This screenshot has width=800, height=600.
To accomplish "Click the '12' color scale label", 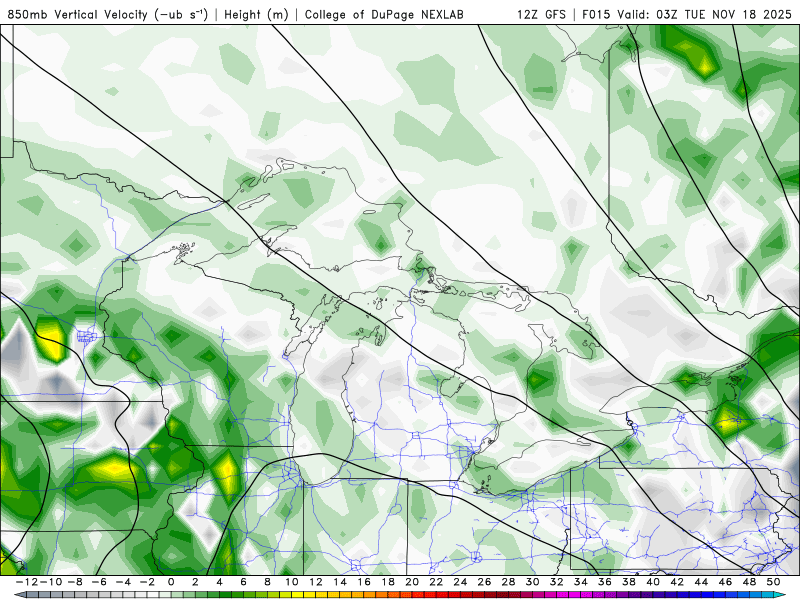I will pyautogui.click(x=316, y=582).
